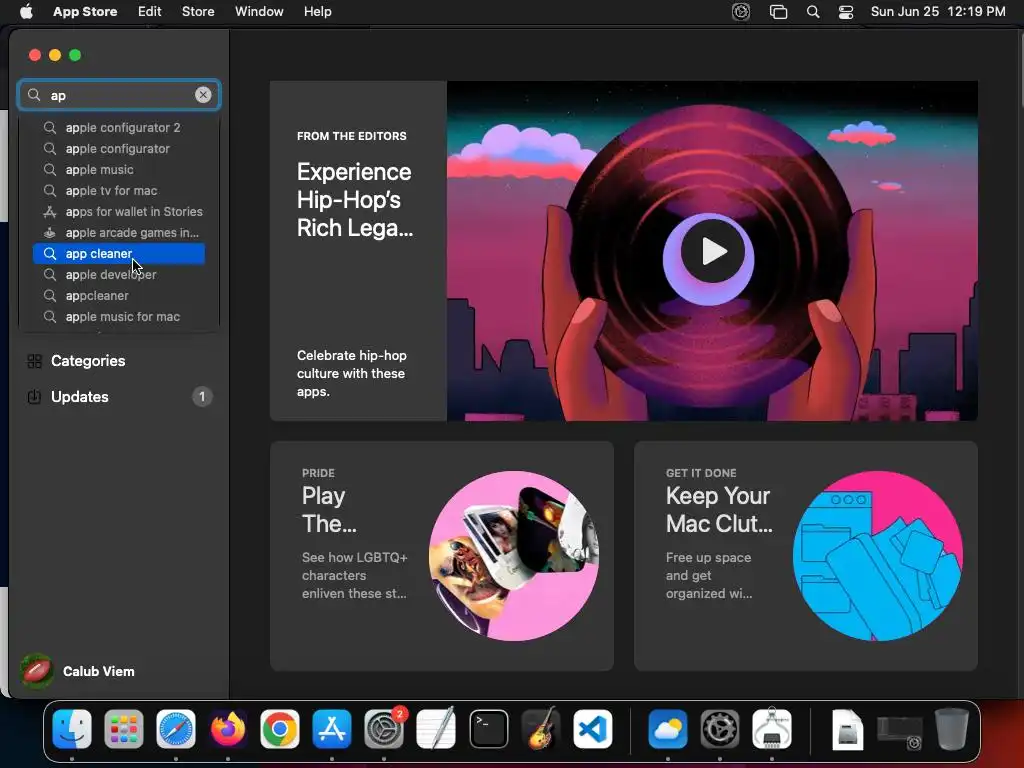1024x768 pixels.
Task: Click the football account avatar
Action: point(37,671)
